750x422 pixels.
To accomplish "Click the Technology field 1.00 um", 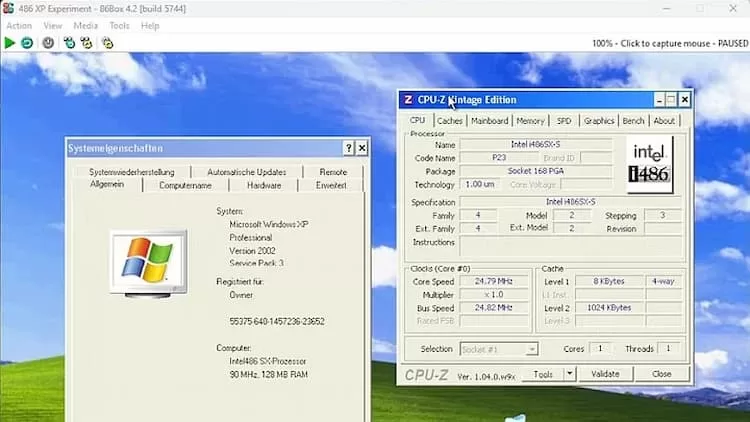I will 480,184.
